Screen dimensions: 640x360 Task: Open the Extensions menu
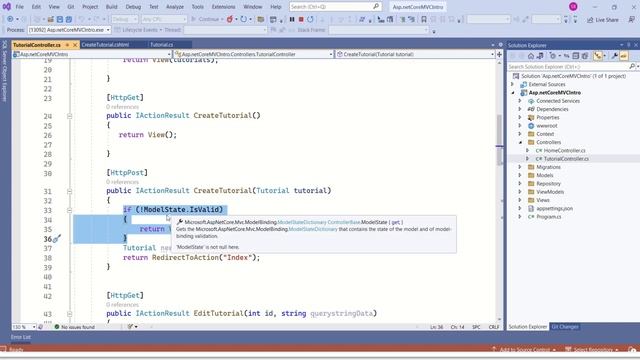(223, 7)
